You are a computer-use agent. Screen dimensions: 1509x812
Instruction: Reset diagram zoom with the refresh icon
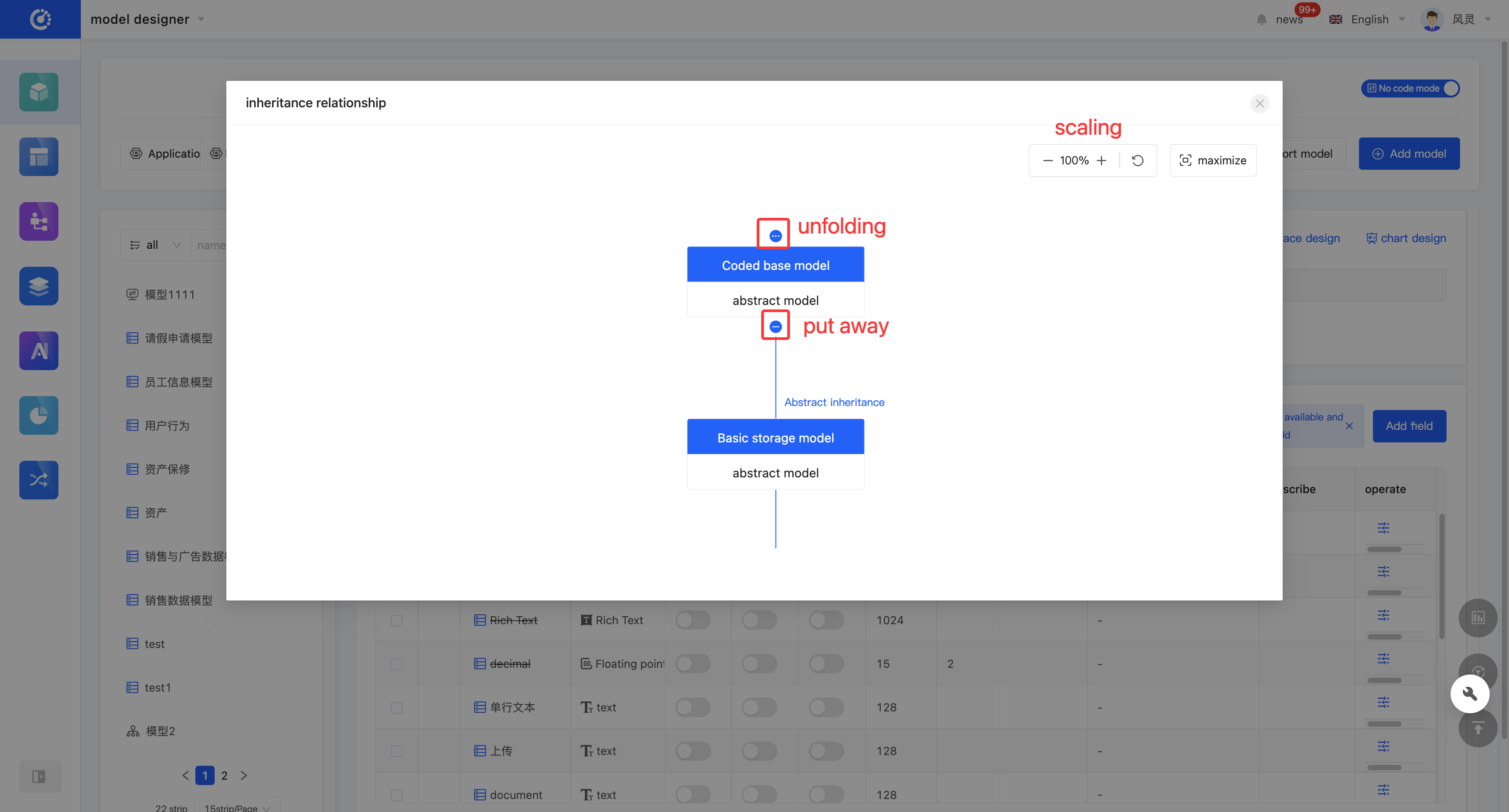tap(1138, 160)
